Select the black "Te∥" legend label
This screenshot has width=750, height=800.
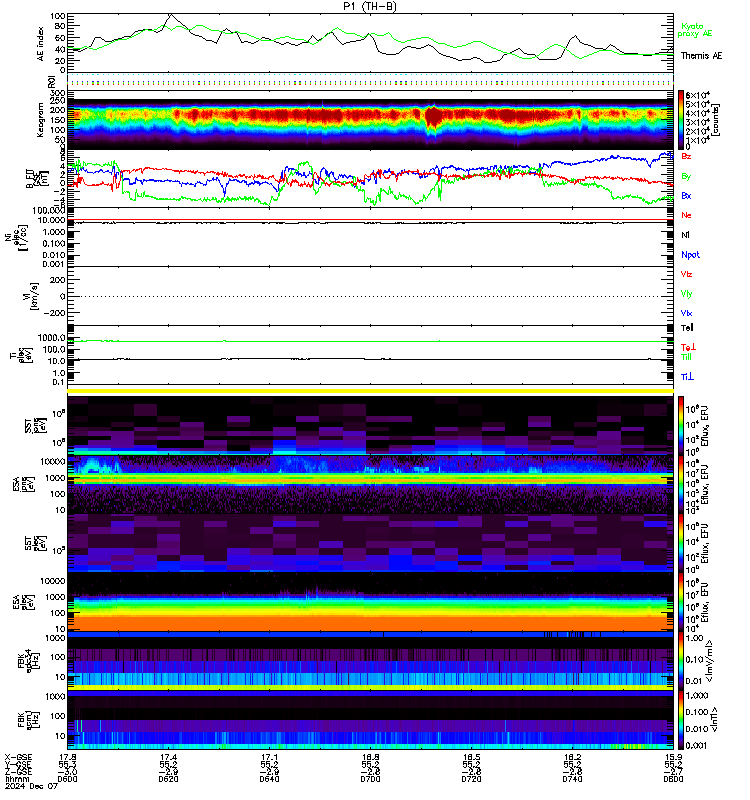point(687,328)
